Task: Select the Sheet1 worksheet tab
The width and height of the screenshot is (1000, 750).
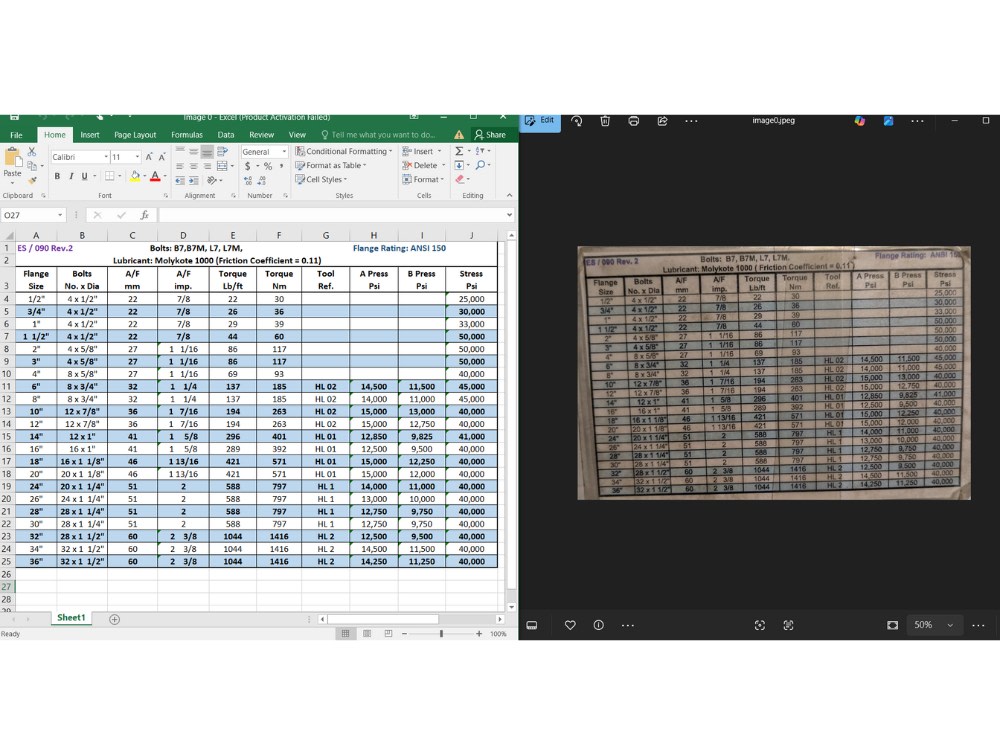Action: (71, 617)
